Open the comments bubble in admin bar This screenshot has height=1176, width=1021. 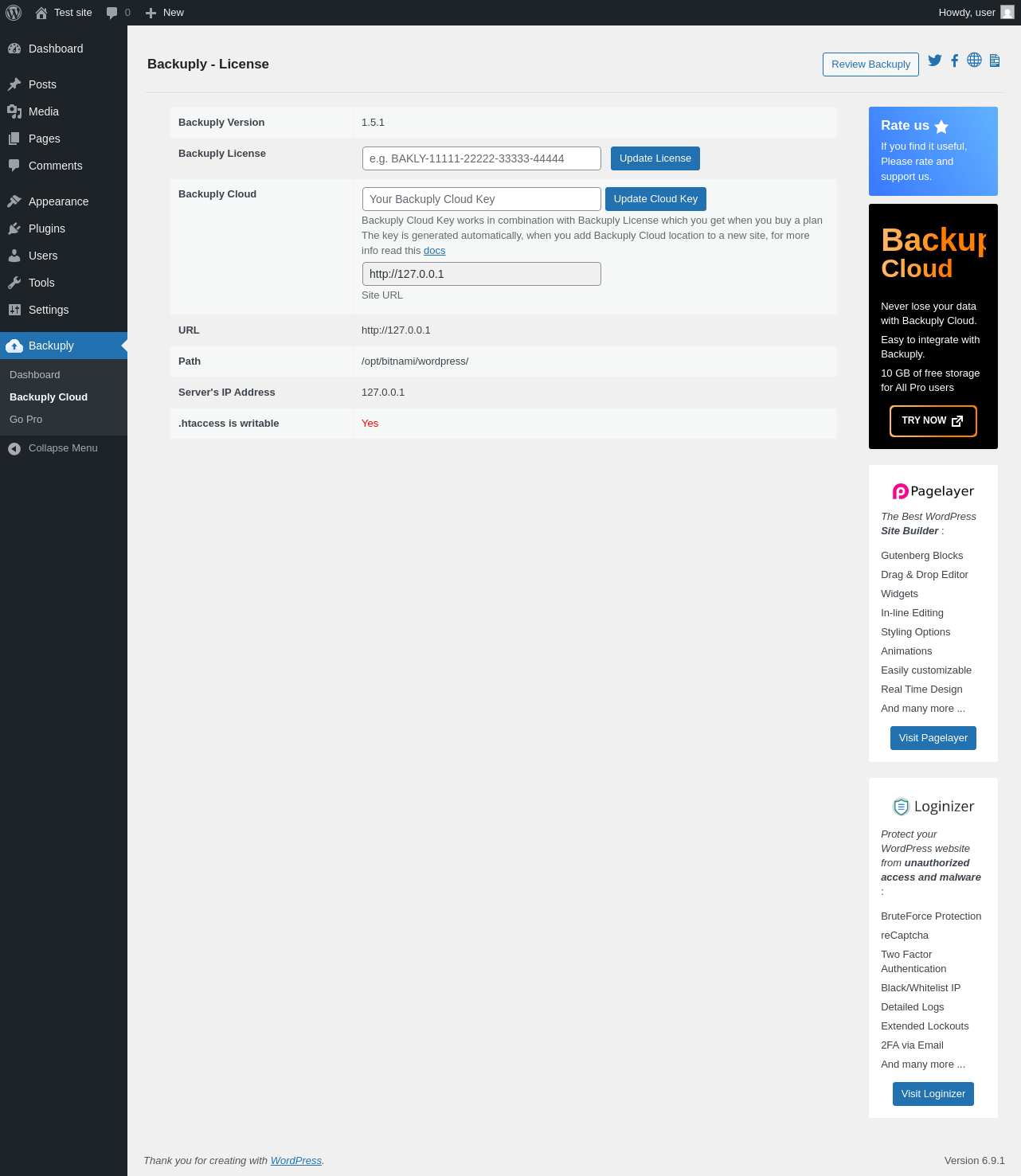pos(112,13)
